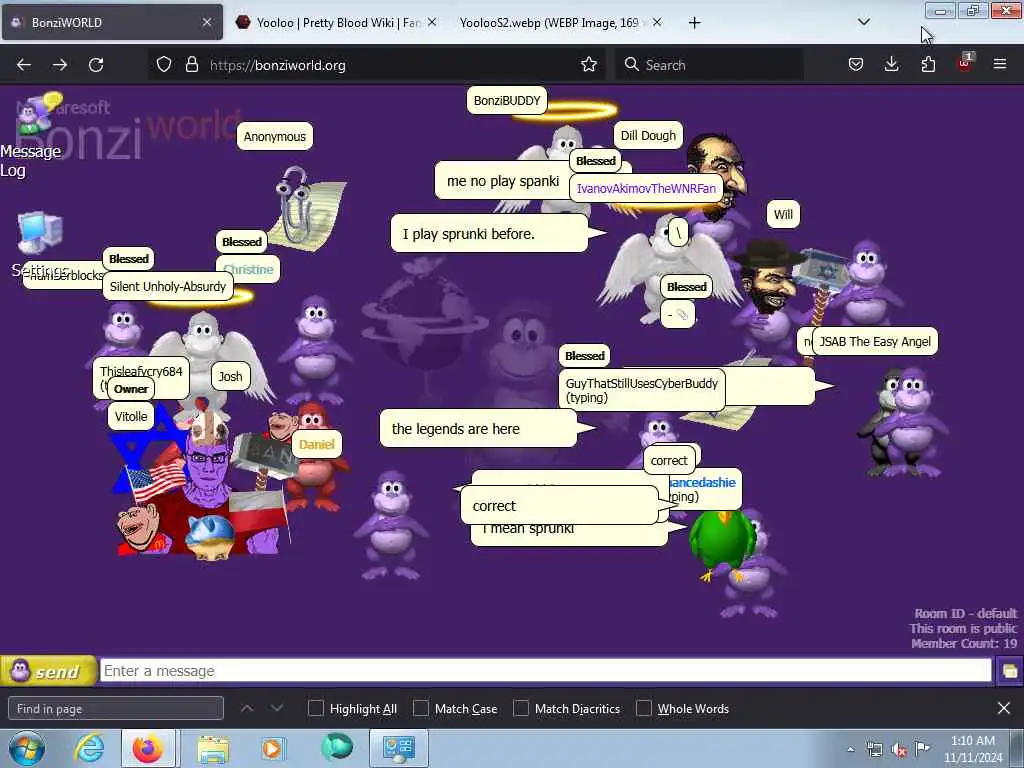The height and width of the screenshot is (768, 1024).
Task: Open the Firefox hamburger menu
Action: [1000, 65]
